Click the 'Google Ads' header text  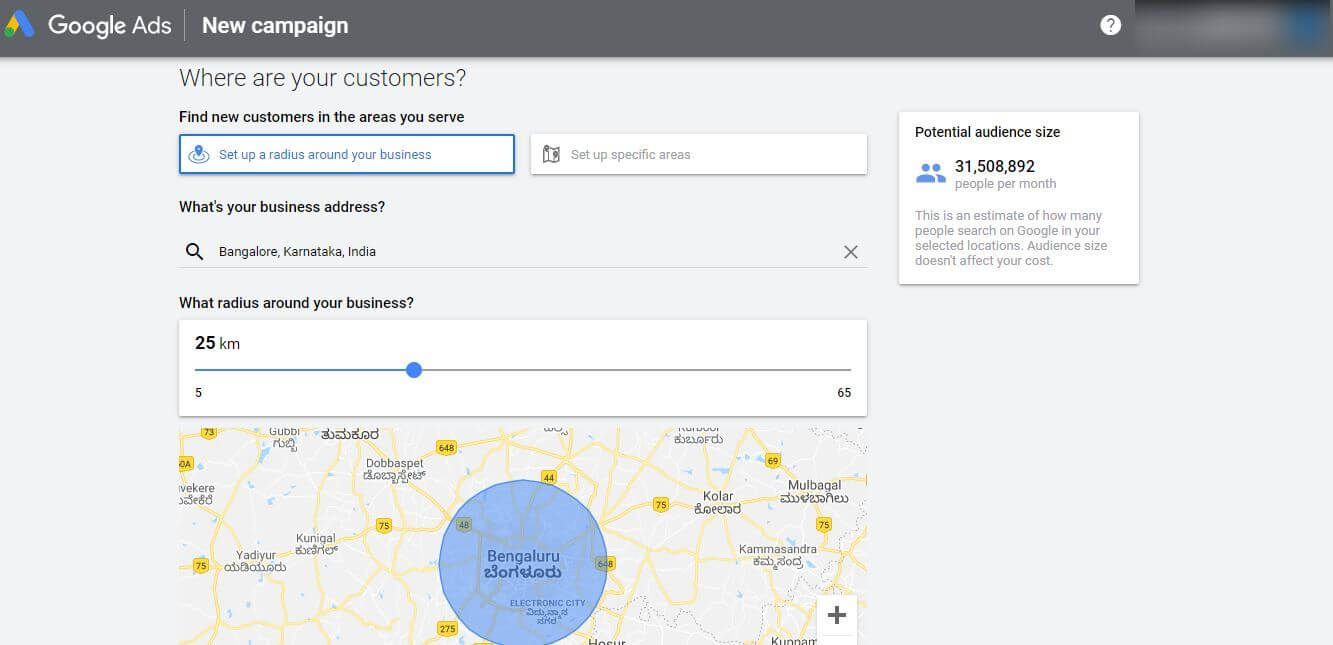click(110, 25)
